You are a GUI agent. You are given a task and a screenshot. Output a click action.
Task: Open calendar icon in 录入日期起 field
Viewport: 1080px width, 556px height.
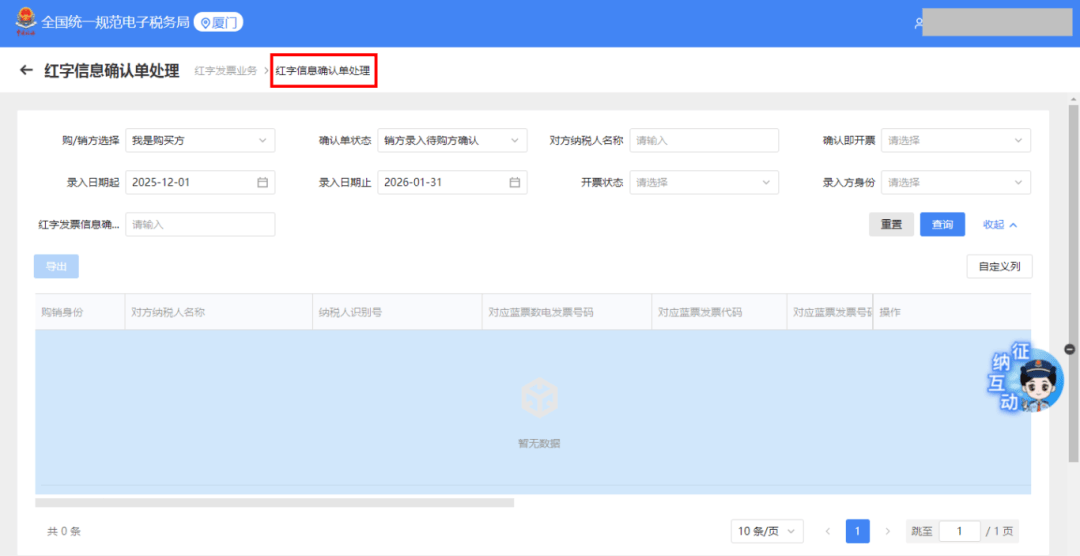click(263, 183)
